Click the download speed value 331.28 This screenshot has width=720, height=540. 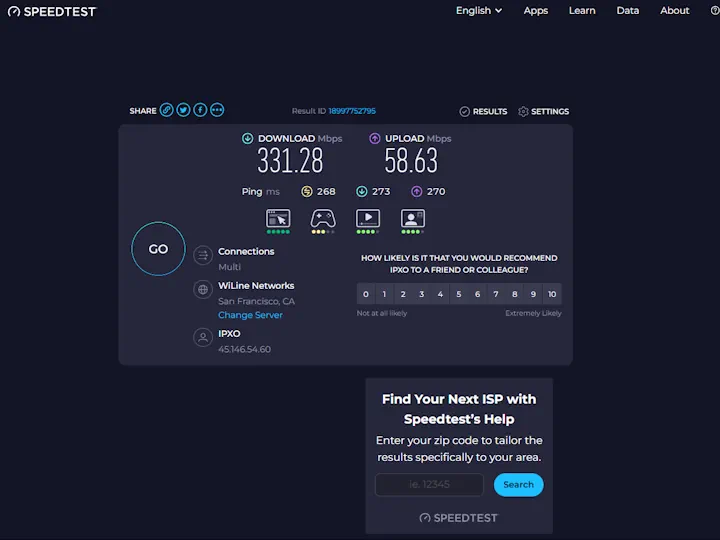290,161
